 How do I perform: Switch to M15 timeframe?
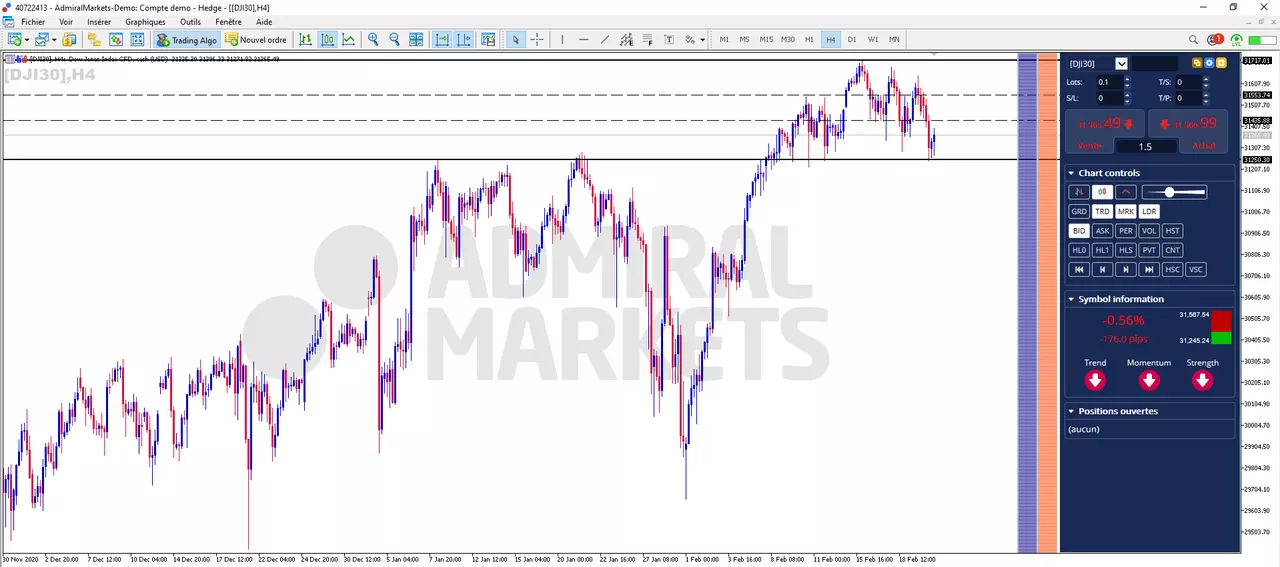766,40
